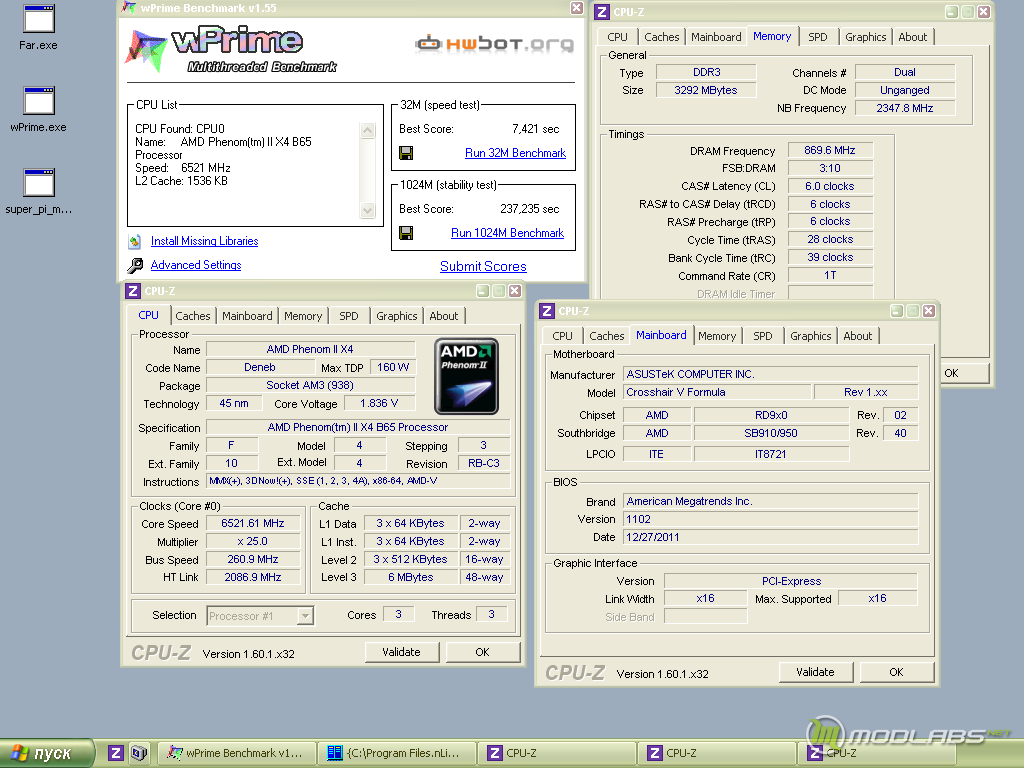Click the Z icon in Mainboard CPU-Z title bar

tap(547, 311)
